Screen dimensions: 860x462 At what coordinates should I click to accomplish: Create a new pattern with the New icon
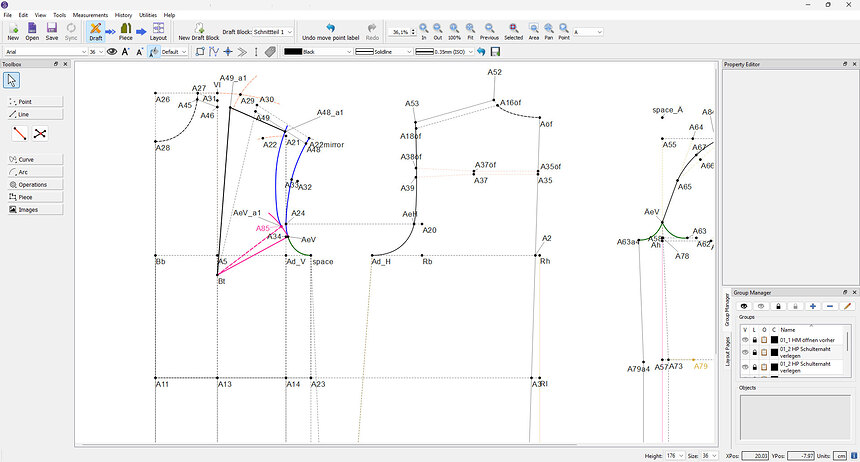[x=13, y=31]
